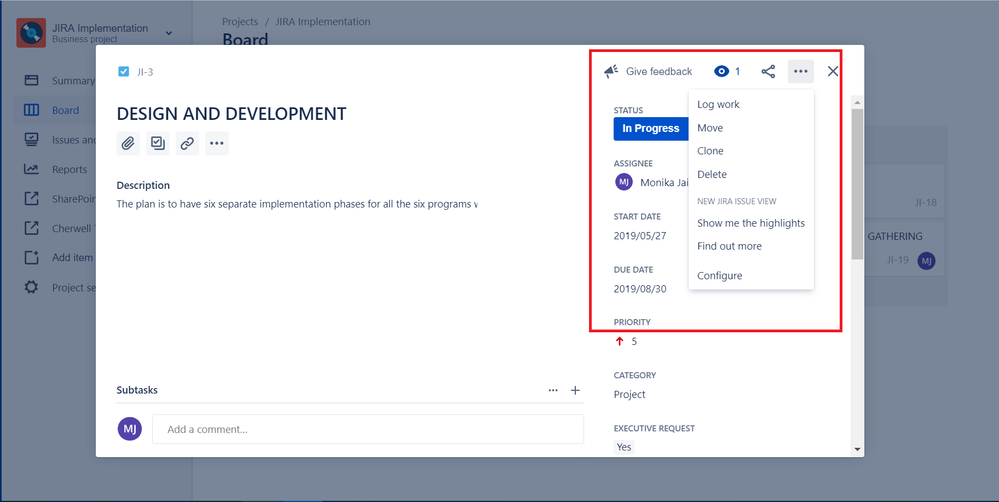Image resolution: width=999 pixels, height=502 pixels.
Task: Click the dialog's vertical scrollbar thumb
Action: (858, 183)
